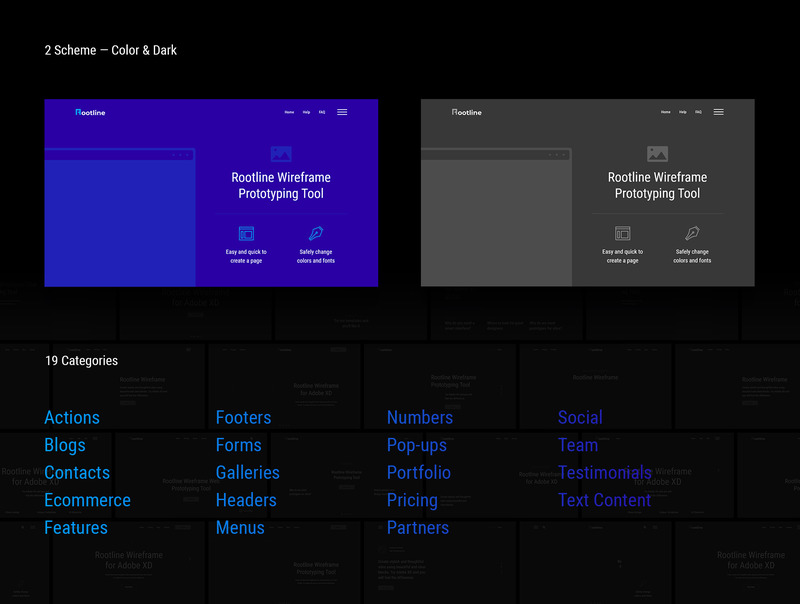Image resolution: width=800 pixels, height=604 pixels.
Task: Select FAQ in blue preview navigation
Action: 322,112
